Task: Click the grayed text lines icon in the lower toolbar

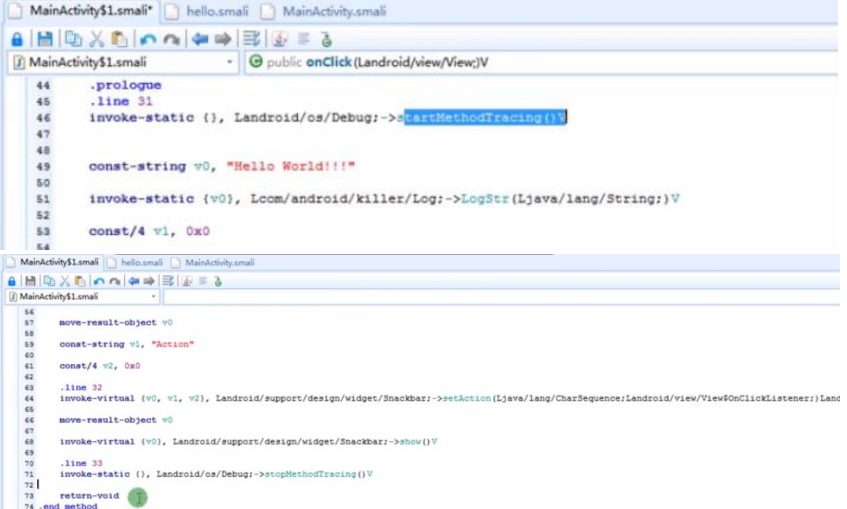Action: point(203,281)
